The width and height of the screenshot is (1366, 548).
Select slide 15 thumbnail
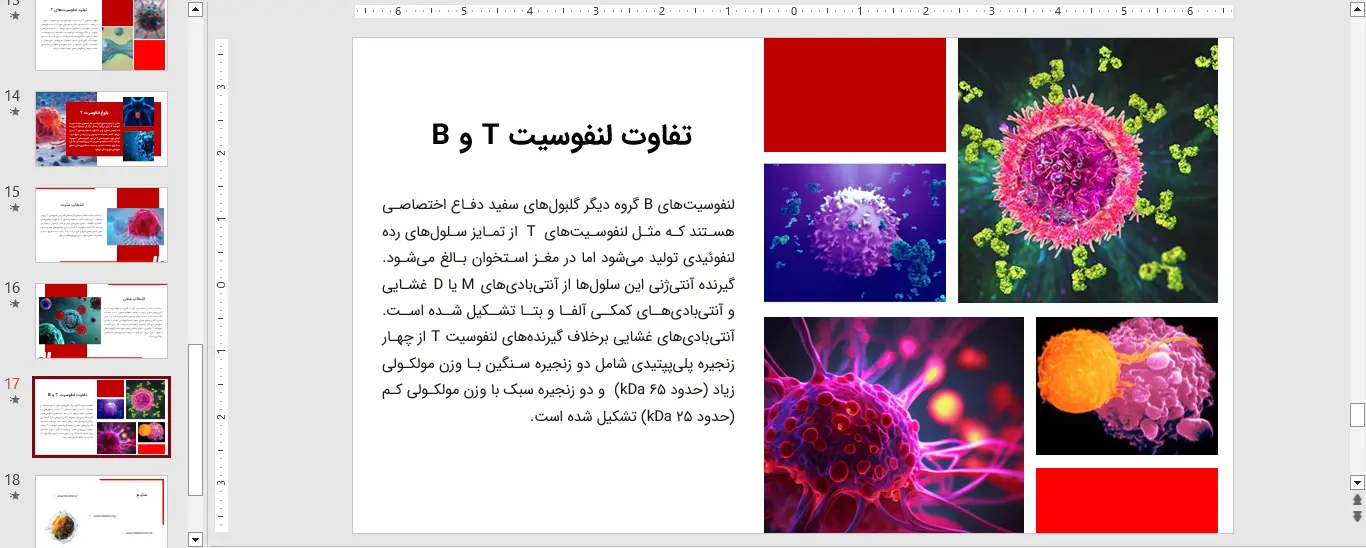click(101, 225)
